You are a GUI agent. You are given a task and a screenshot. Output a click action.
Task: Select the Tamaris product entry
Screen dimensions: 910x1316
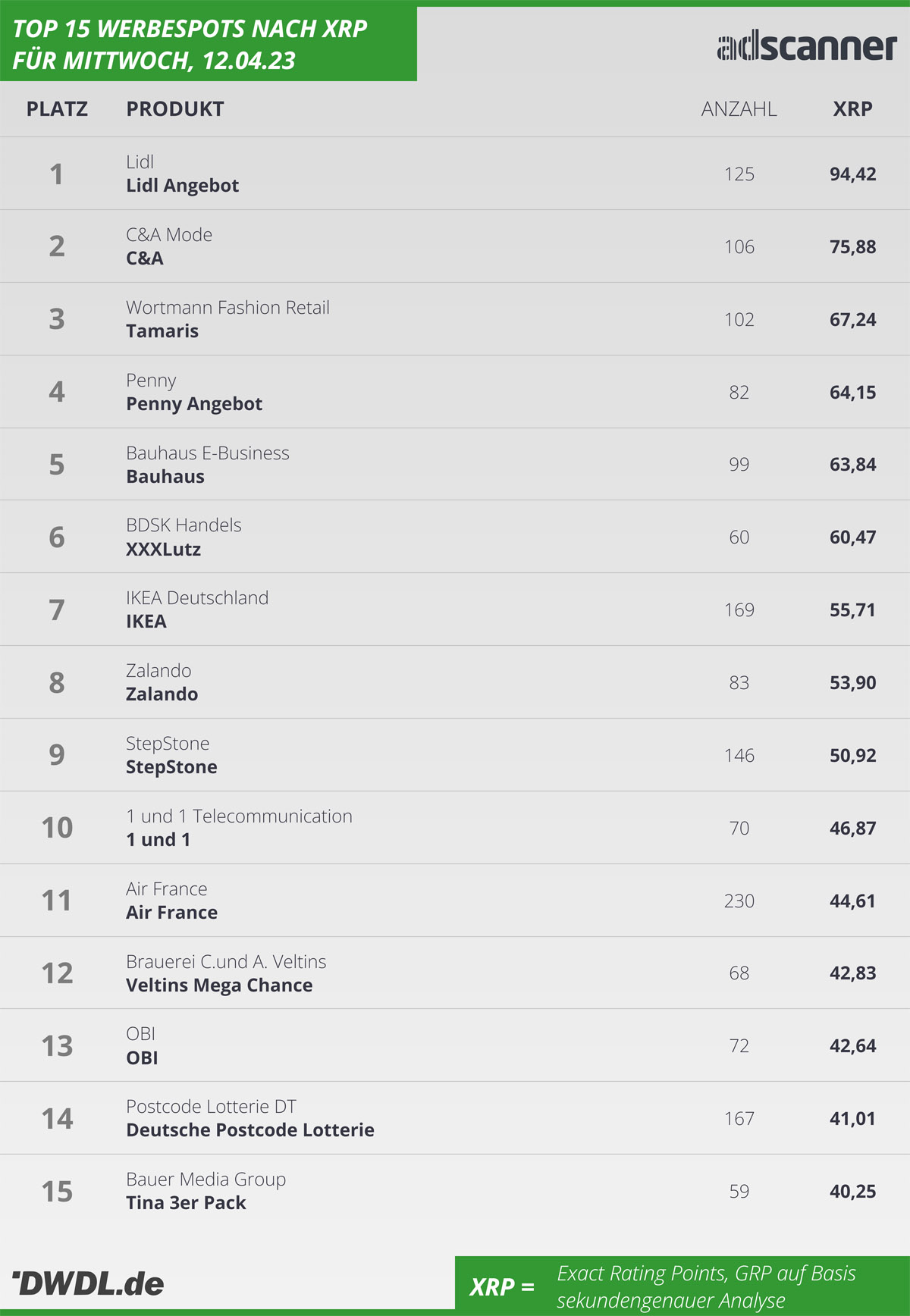(x=162, y=331)
